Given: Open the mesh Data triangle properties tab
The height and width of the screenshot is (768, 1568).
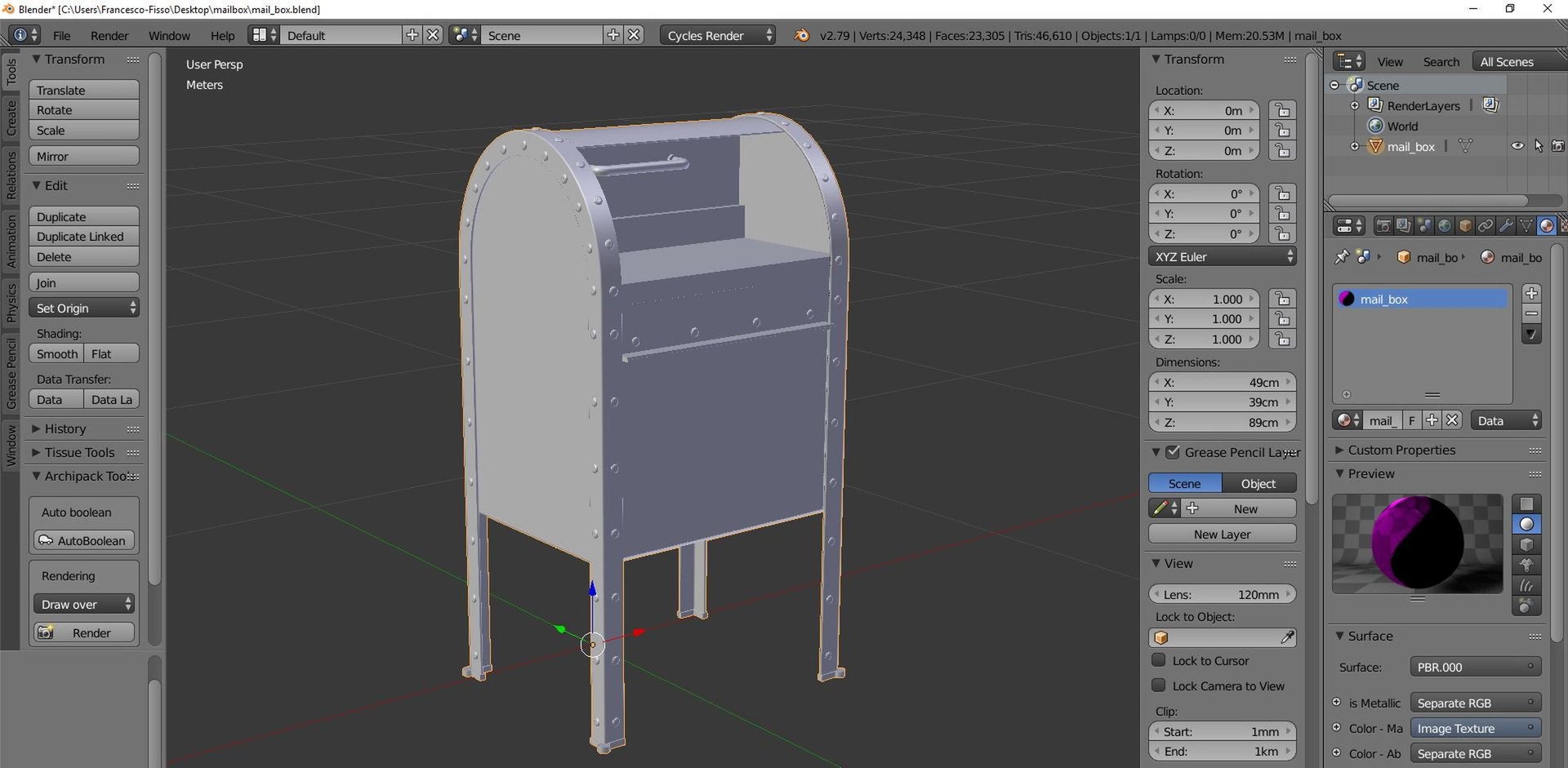Looking at the screenshot, I should click(1526, 226).
